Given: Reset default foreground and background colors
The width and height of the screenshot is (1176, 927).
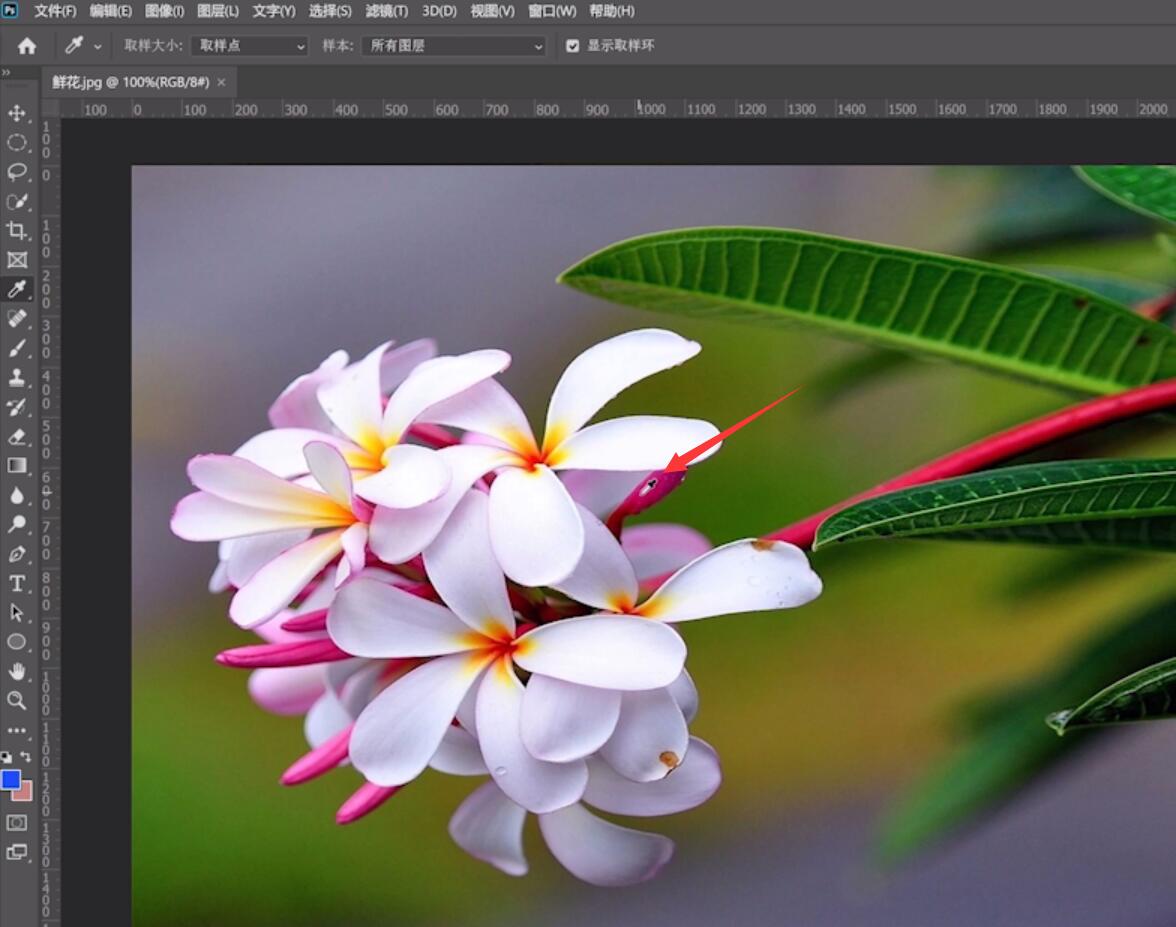Looking at the screenshot, I should tap(6, 757).
